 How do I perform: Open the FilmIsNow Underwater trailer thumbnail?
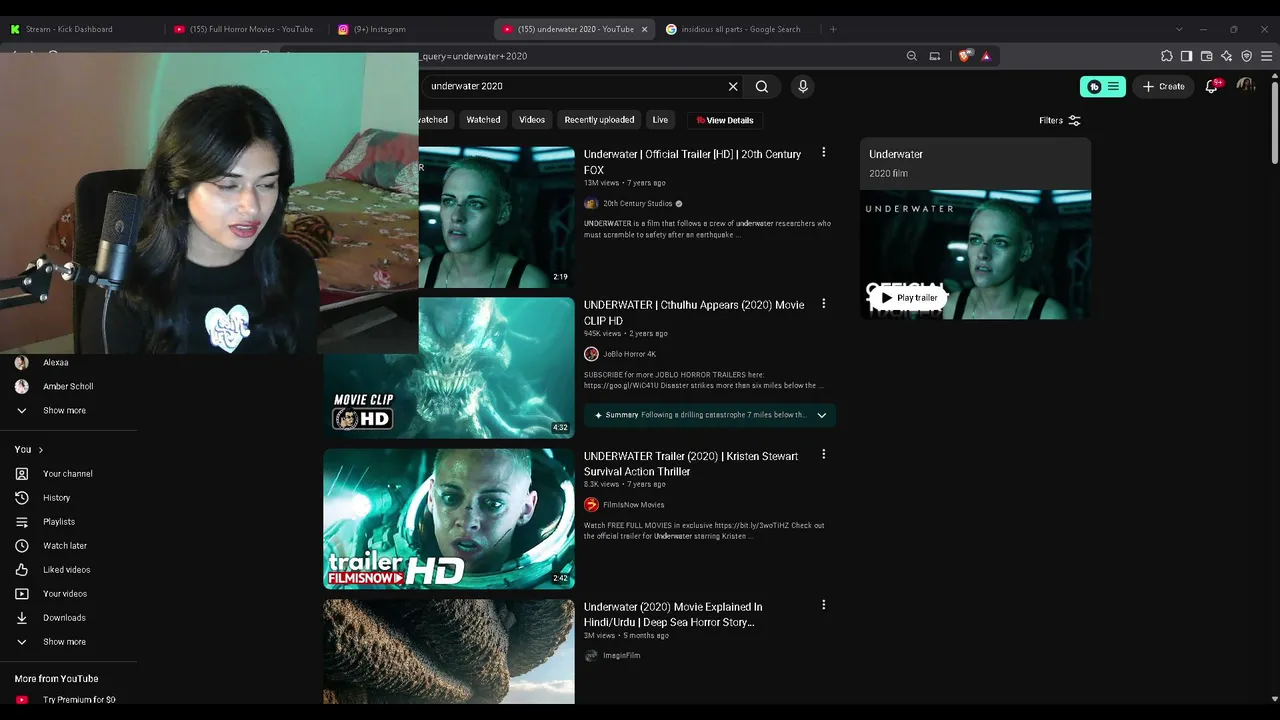click(449, 519)
